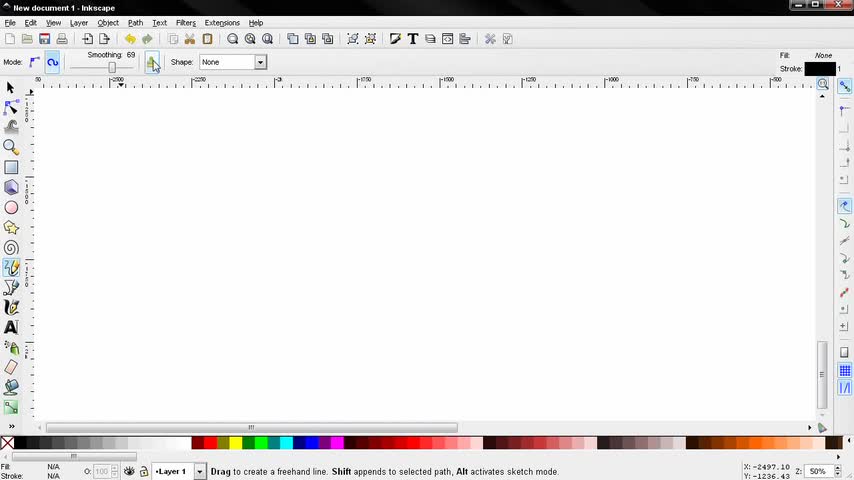Select the Paint Bucket fill tool
The height and width of the screenshot is (480, 854).
pos(11,387)
